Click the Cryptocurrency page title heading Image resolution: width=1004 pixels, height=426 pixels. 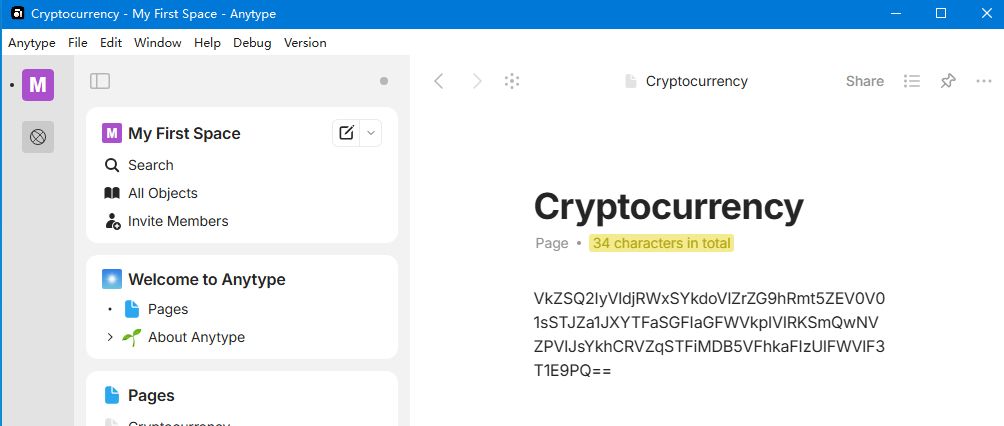pyautogui.click(x=668, y=206)
